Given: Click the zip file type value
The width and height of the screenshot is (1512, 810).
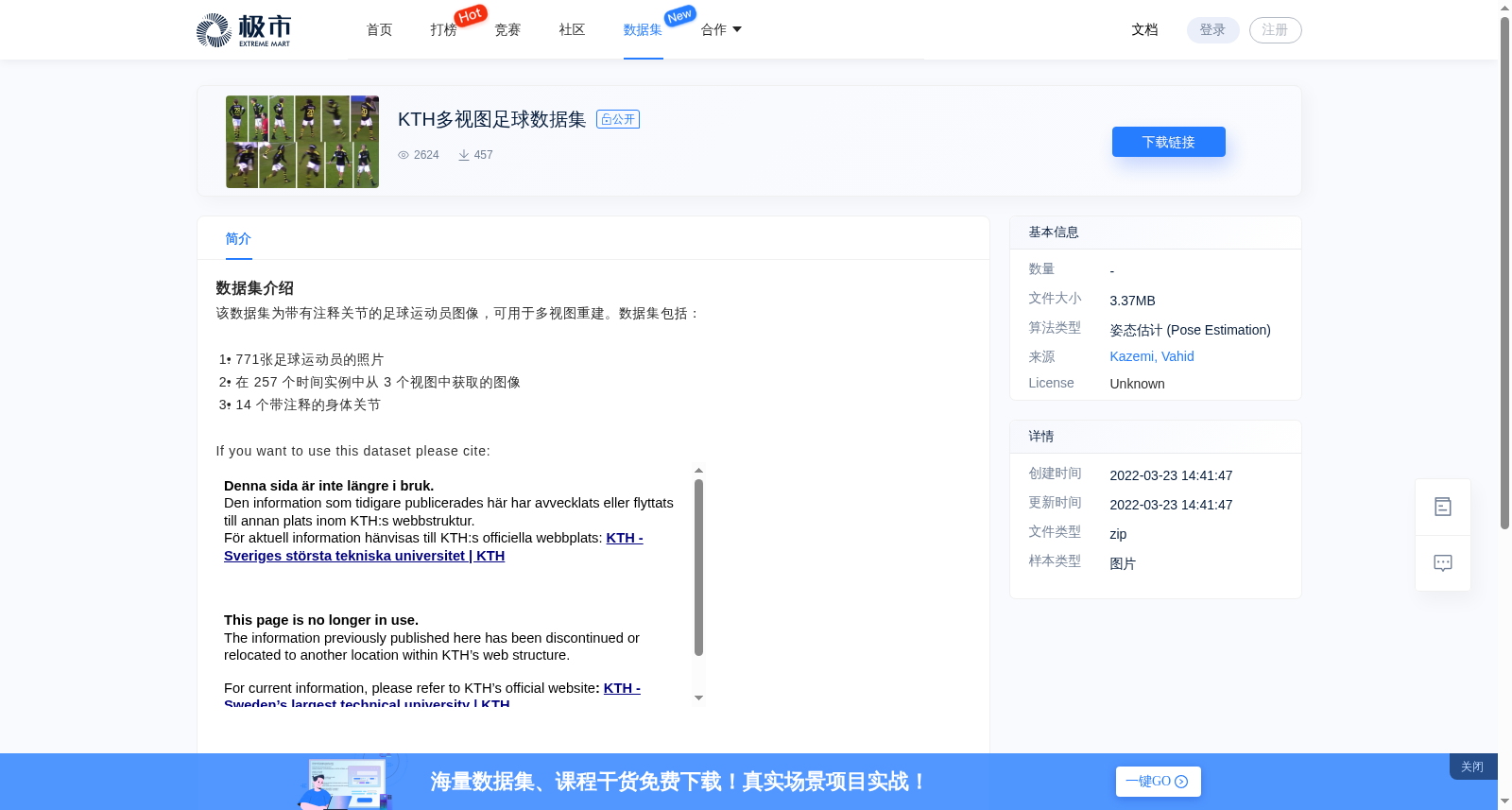Looking at the screenshot, I should click(1118, 534).
